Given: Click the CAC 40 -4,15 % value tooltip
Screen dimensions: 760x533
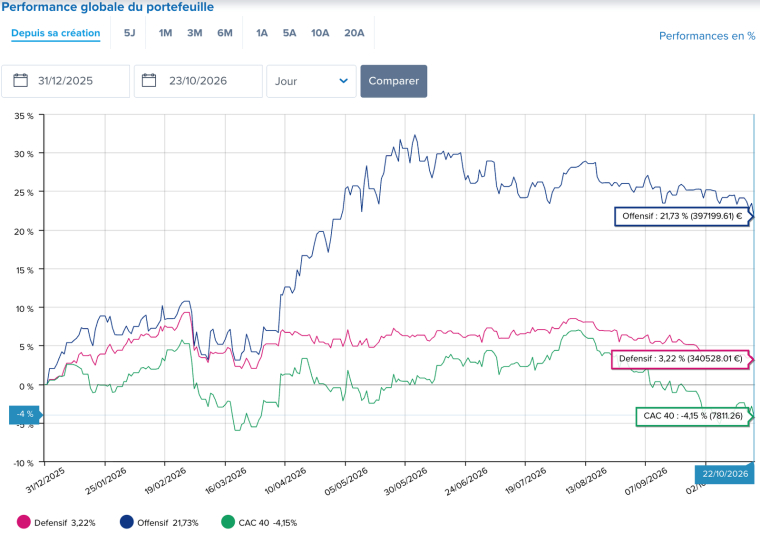Looking at the screenshot, I should (693, 416).
